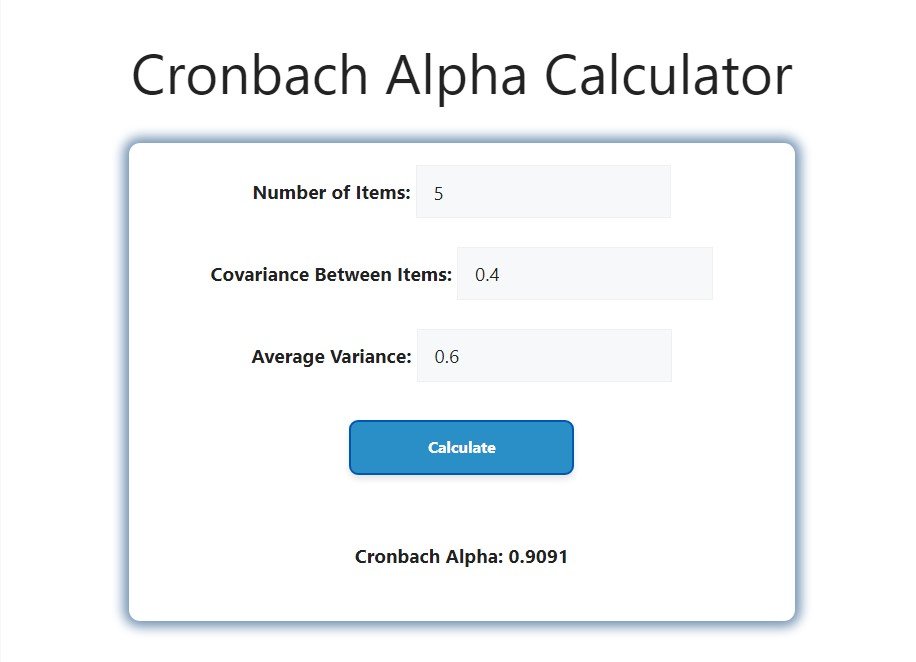The width and height of the screenshot is (916, 662).
Task: Click the Covariance Between Items input field
Action: (x=584, y=273)
